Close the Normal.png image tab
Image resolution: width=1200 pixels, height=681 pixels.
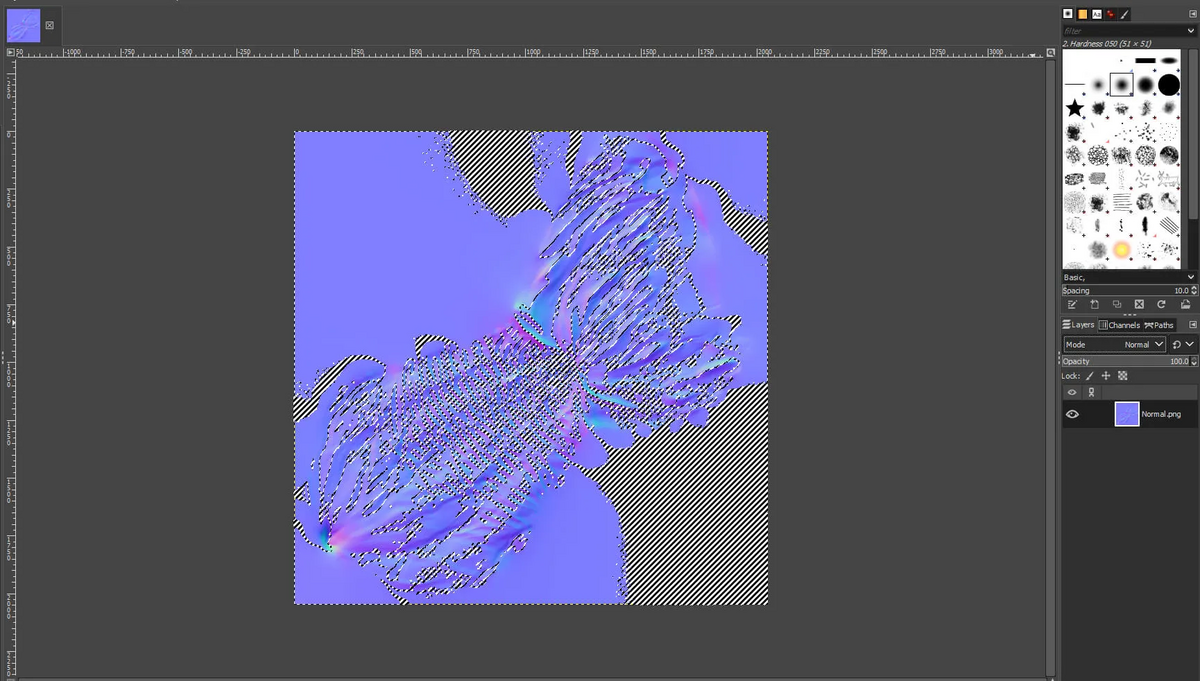(x=49, y=26)
